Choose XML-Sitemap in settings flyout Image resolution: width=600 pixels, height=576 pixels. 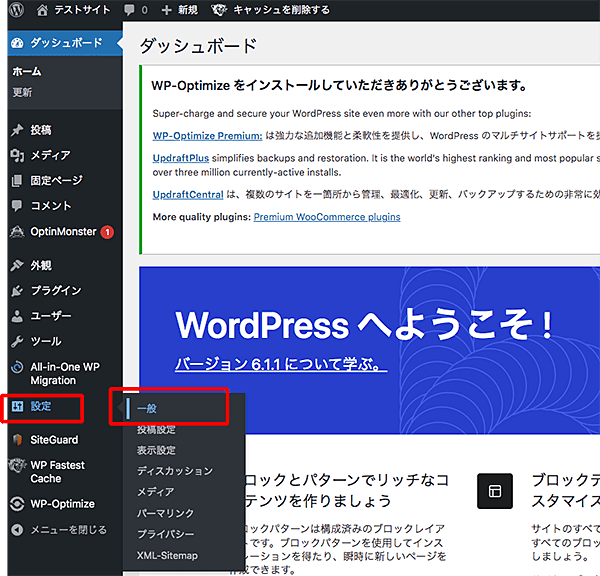pyautogui.click(x=167, y=555)
